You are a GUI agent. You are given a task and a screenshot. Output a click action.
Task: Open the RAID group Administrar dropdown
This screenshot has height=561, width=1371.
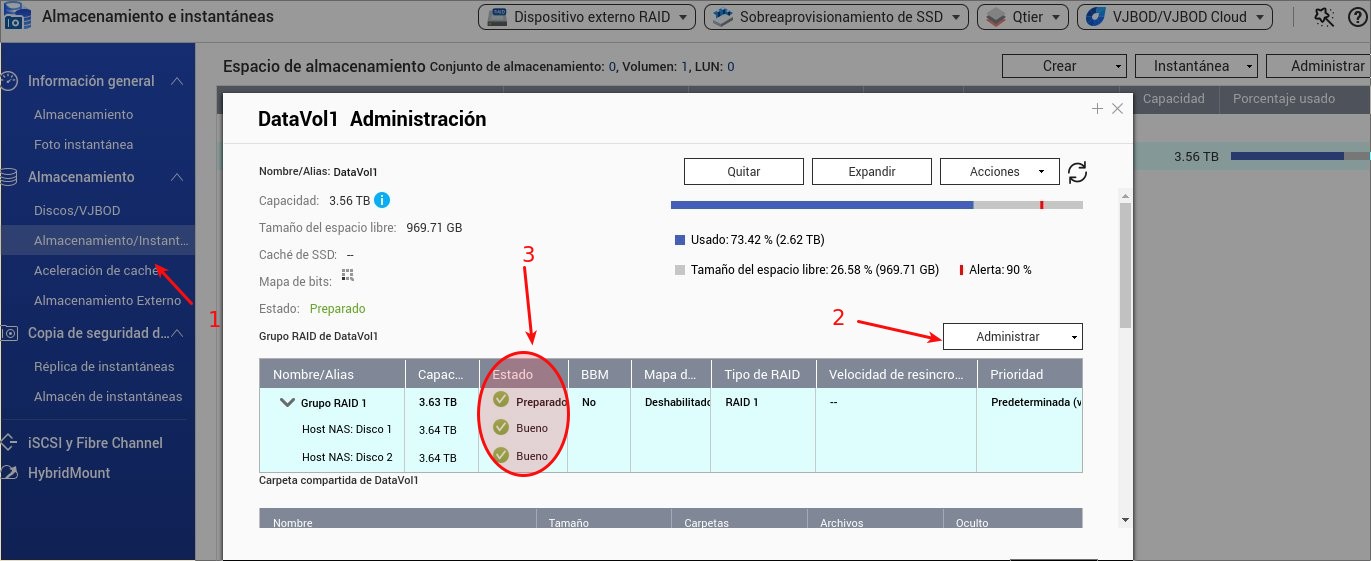[1012, 337]
